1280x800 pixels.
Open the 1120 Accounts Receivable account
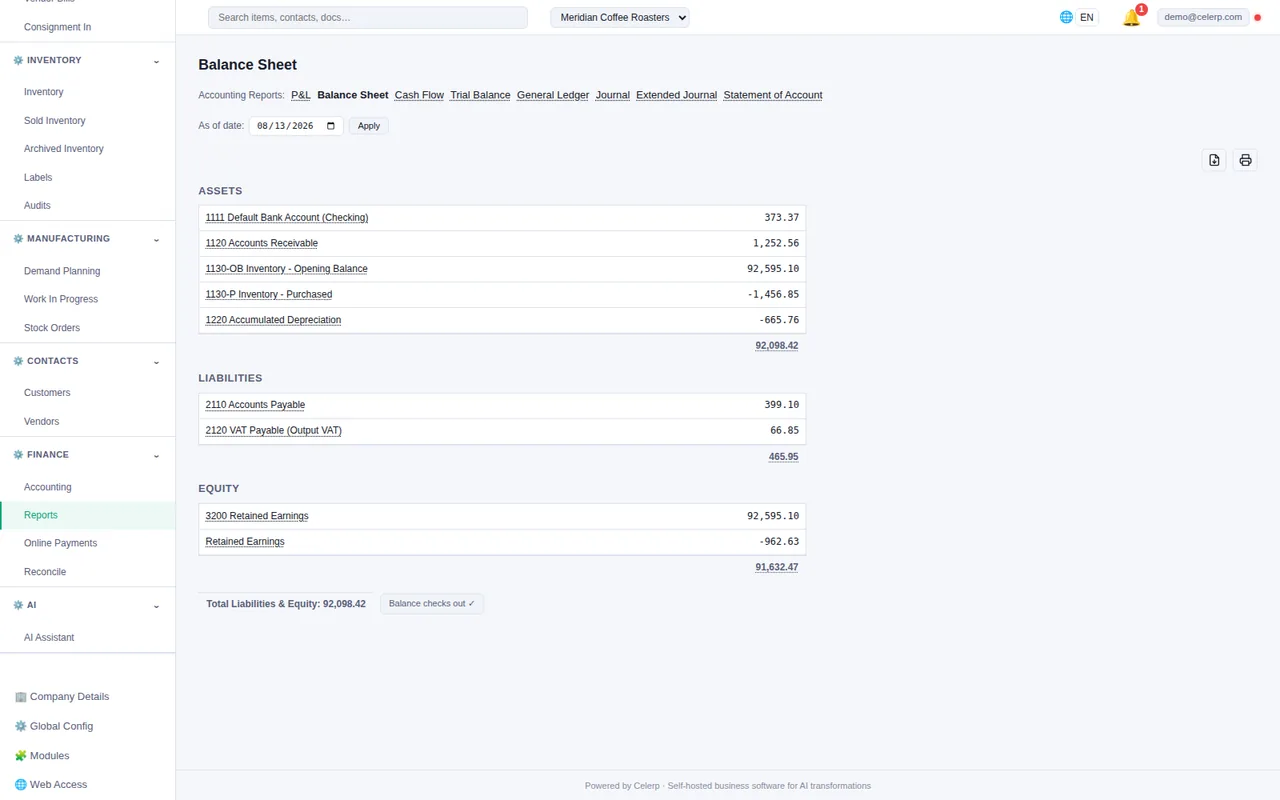pos(262,243)
